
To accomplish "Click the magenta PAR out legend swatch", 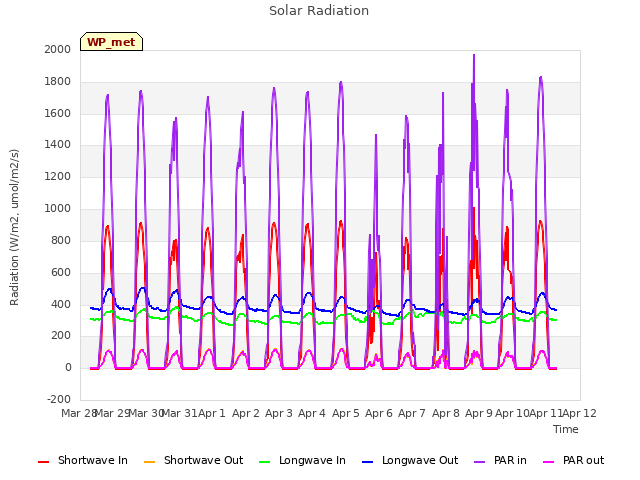I will [x=549, y=462].
